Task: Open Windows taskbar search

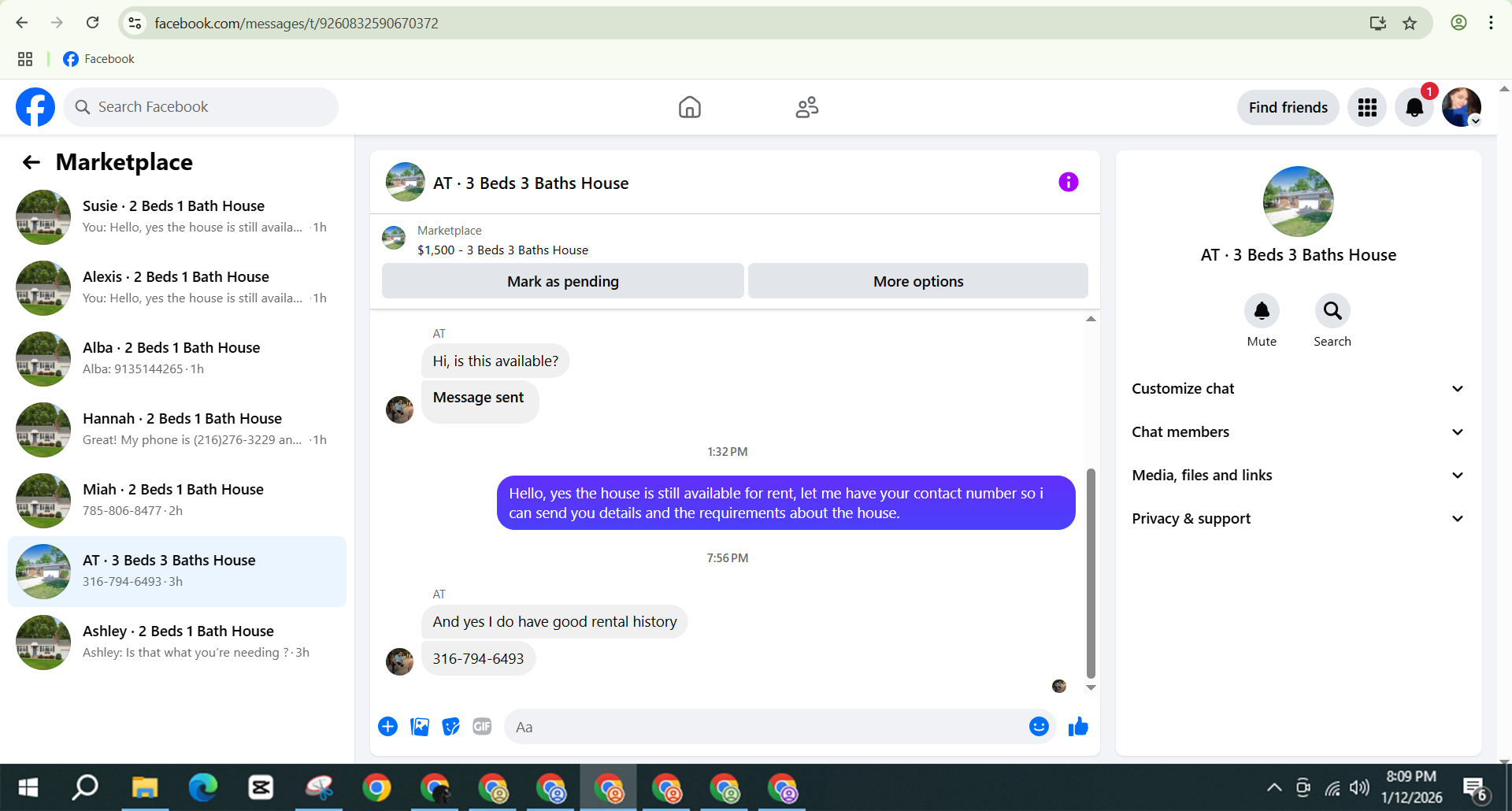Action: coord(85,787)
